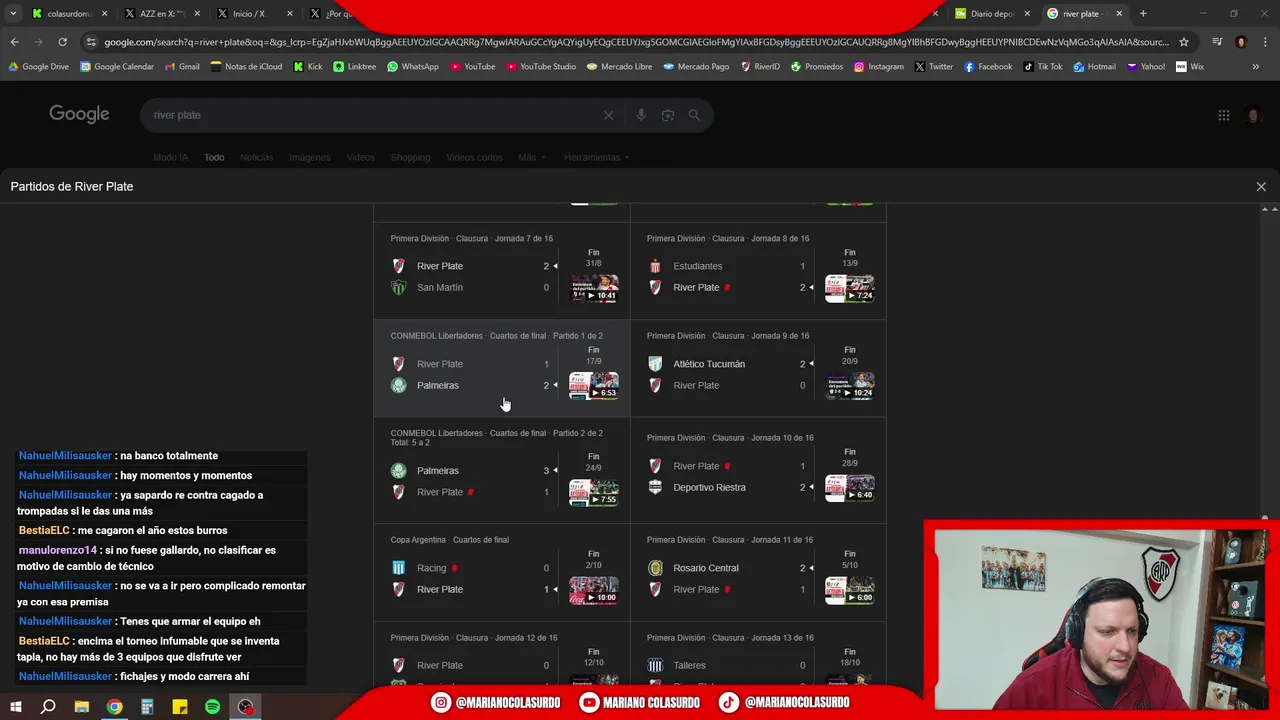Open the Google Calendar bookmark
1280x720 pixels.
(x=117, y=67)
